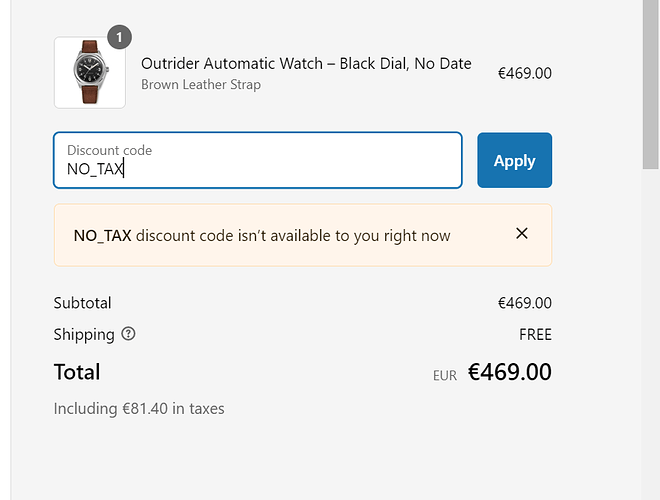This screenshot has width=660, height=500.
Task: Click the empty scrollbar track below thumb
Action: (651, 335)
